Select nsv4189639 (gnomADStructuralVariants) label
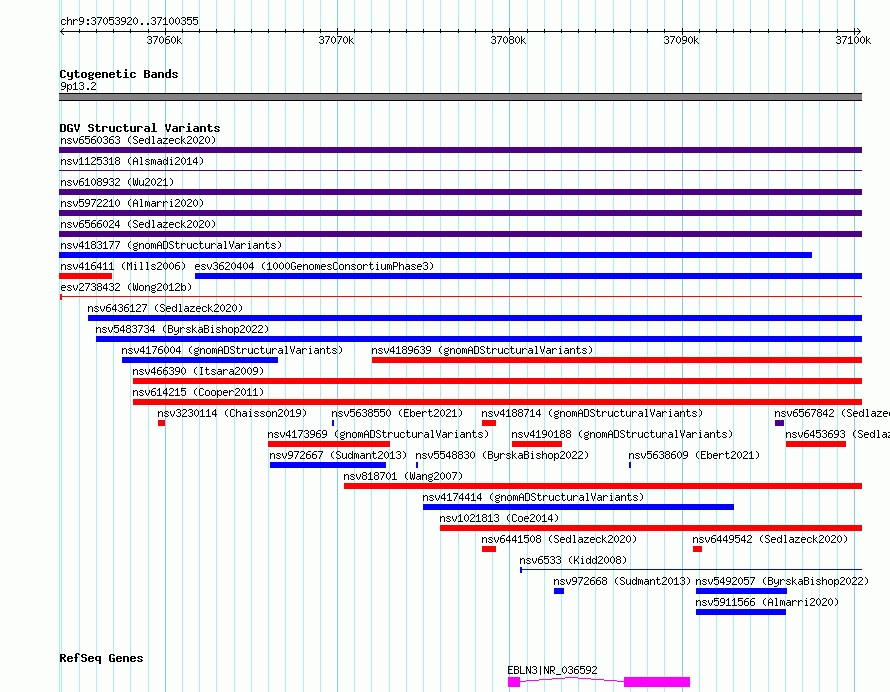 point(482,350)
